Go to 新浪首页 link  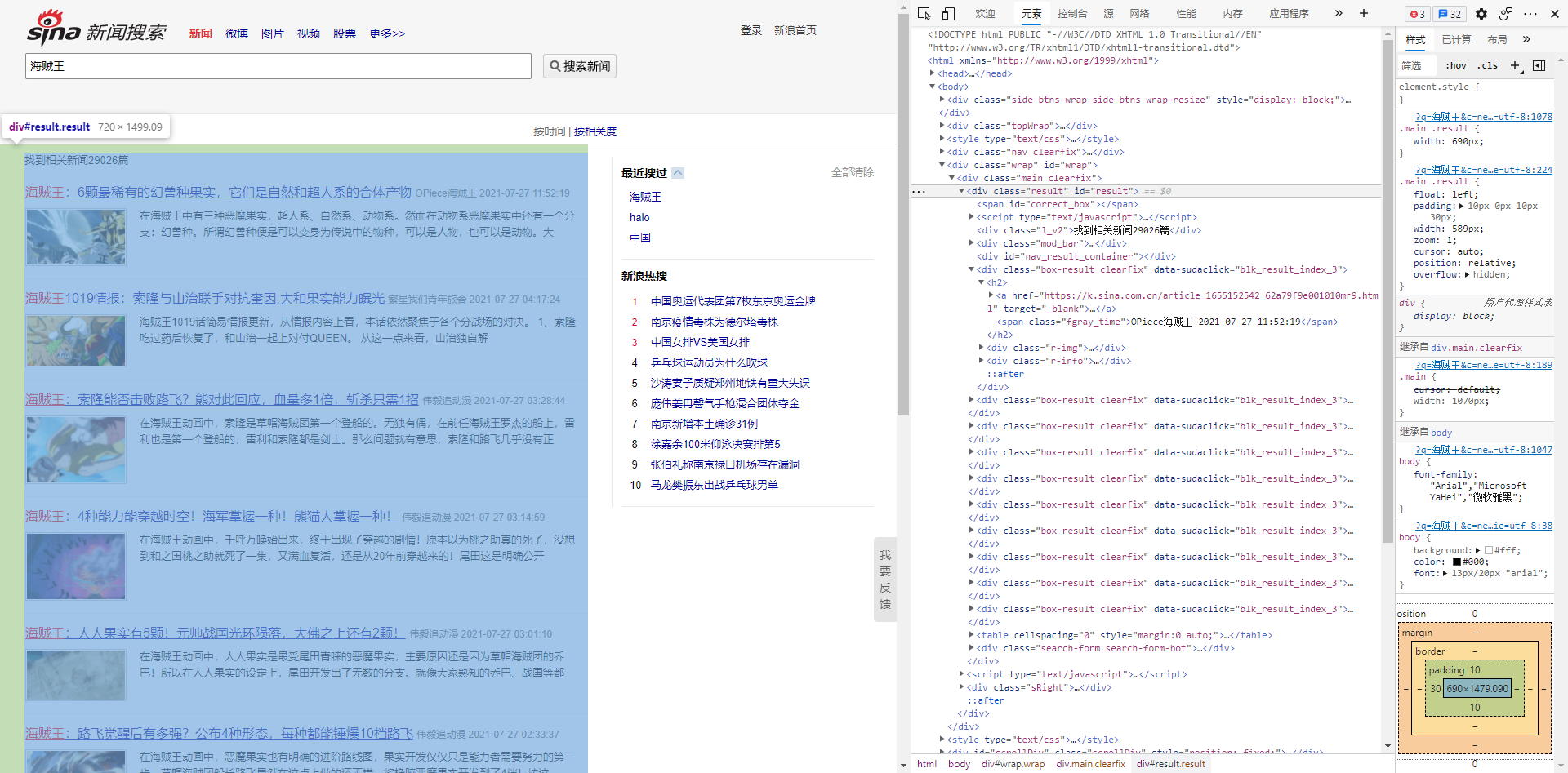click(x=795, y=30)
